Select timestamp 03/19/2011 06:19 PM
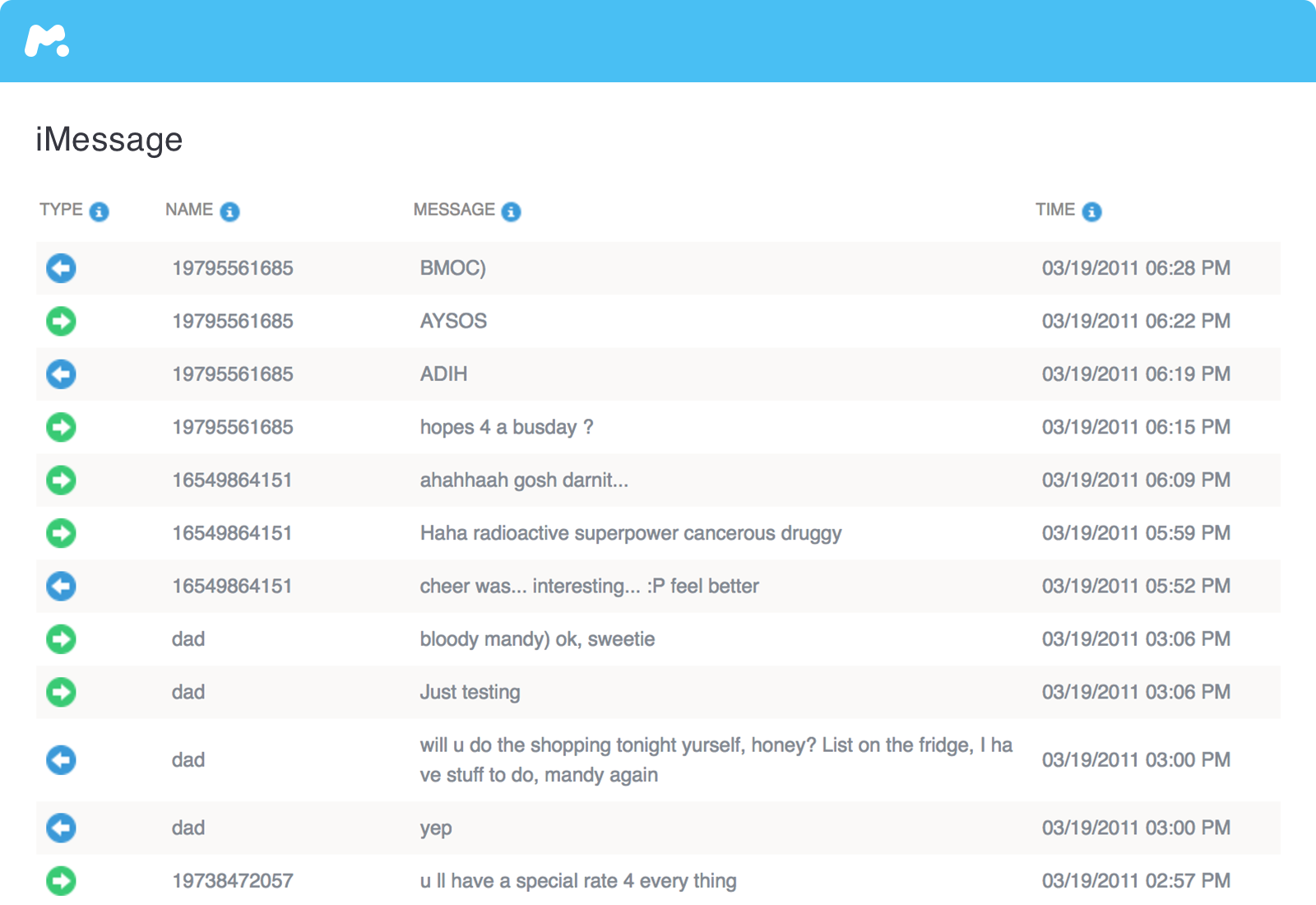 1136,374
